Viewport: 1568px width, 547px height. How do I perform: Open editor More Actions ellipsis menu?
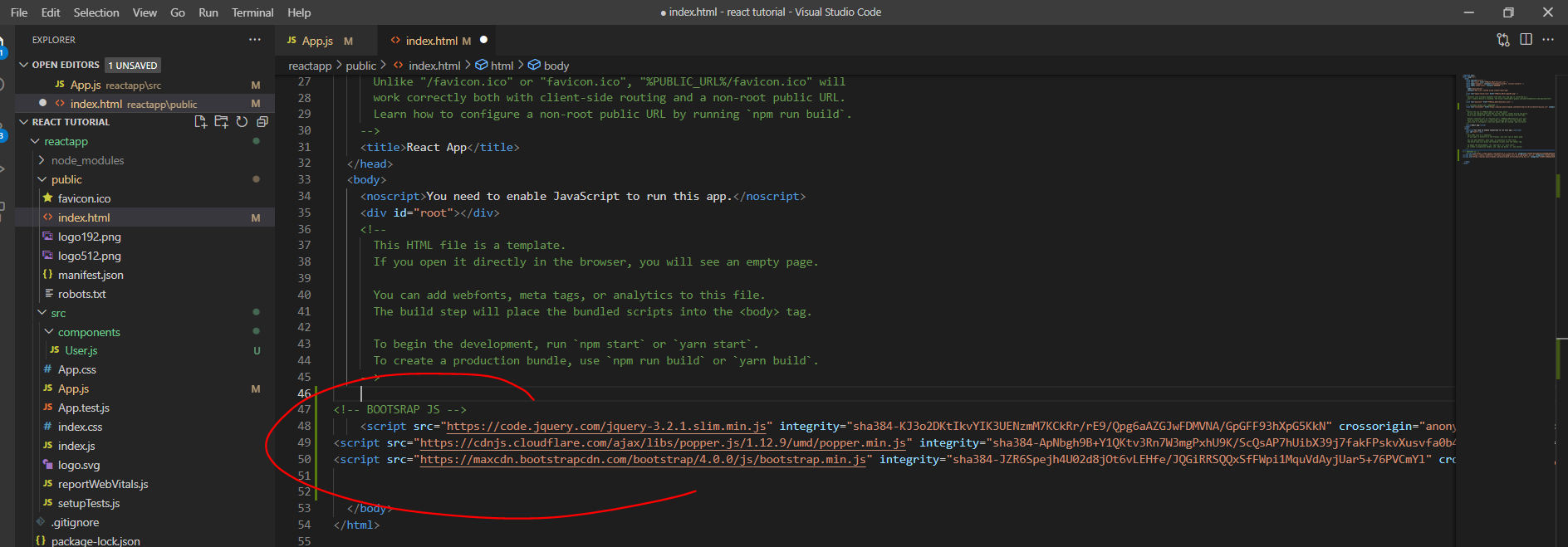(1548, 40)
